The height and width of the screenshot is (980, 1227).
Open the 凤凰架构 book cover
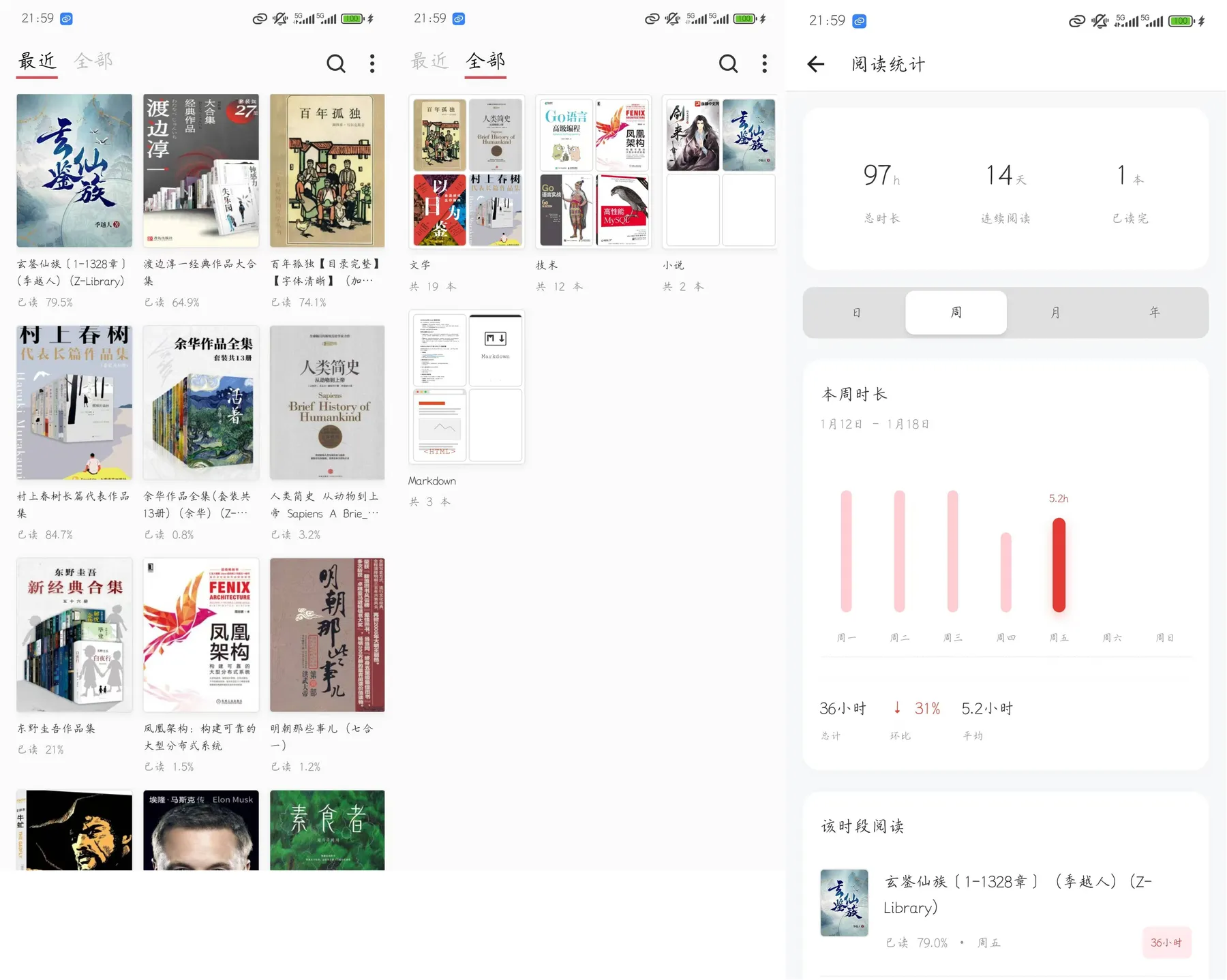coord(201,635)
